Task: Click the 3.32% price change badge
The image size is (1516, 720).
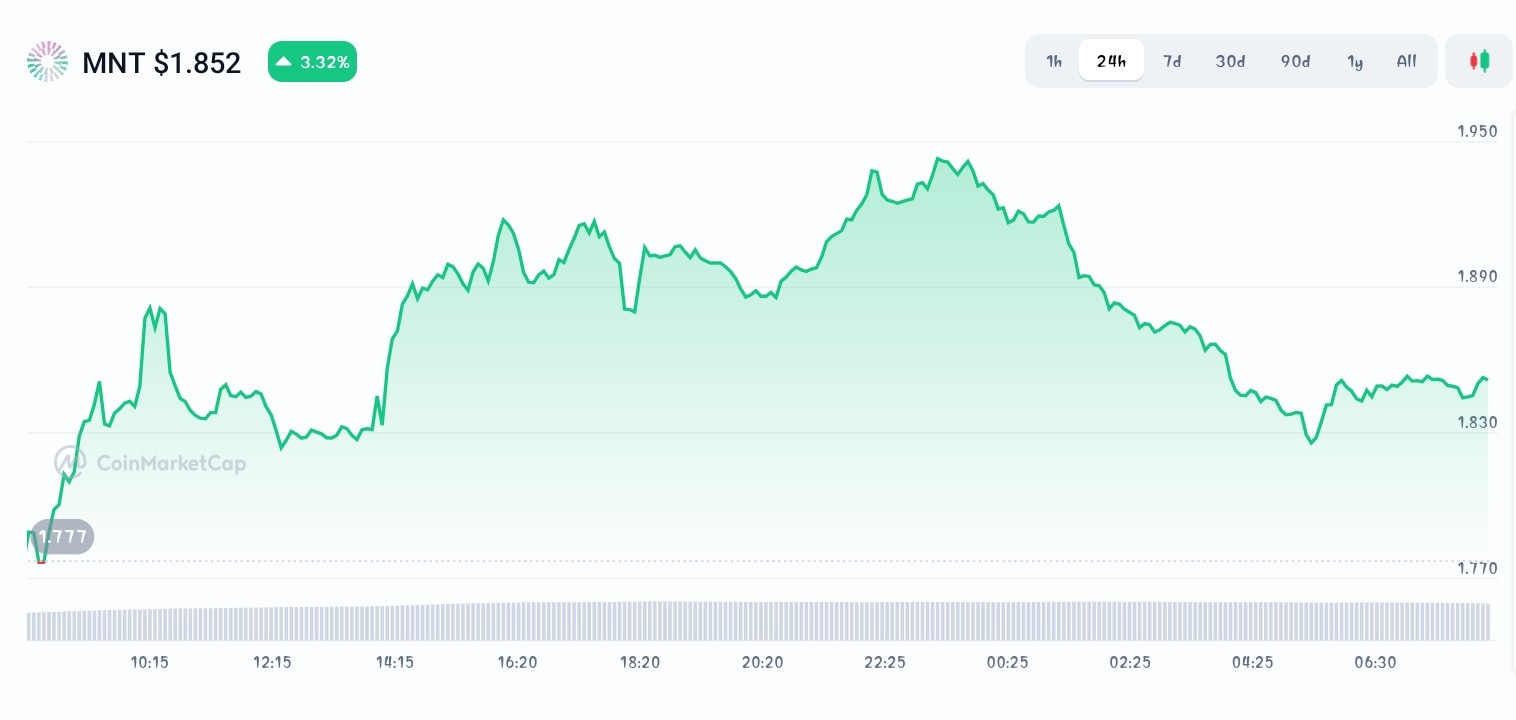Action: tap(312, 62)
